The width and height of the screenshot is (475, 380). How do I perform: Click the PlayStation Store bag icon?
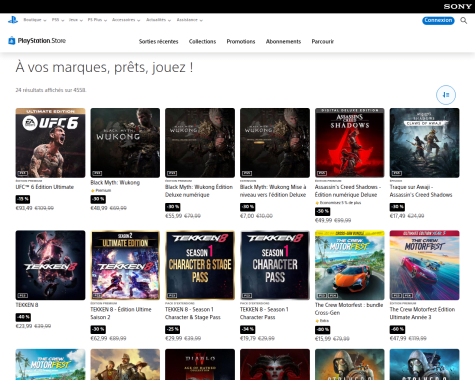click(x=12, y=41)
